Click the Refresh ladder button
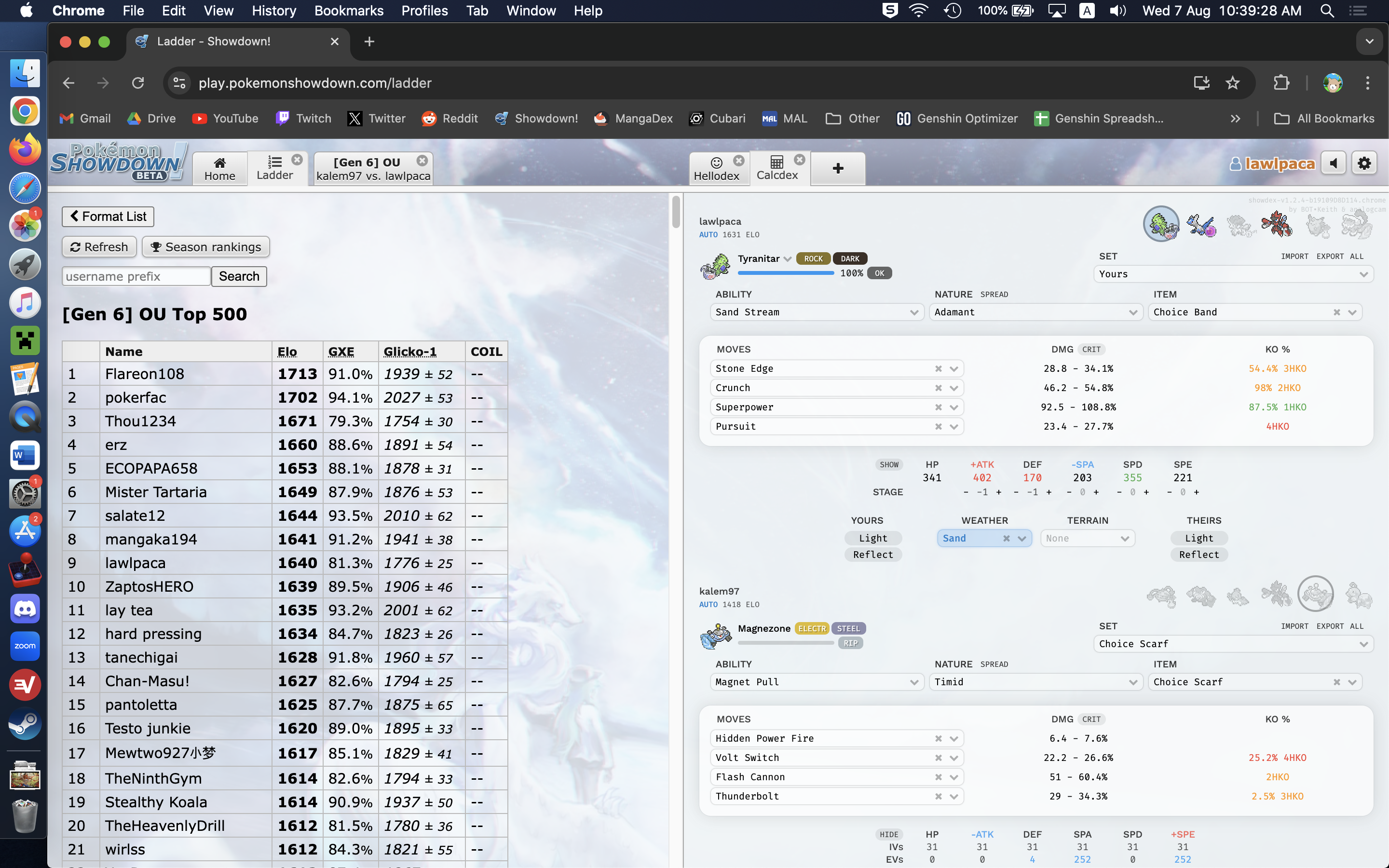This screenshot has height=868, width=1389. pyautogui.click(x=99, y=247)
